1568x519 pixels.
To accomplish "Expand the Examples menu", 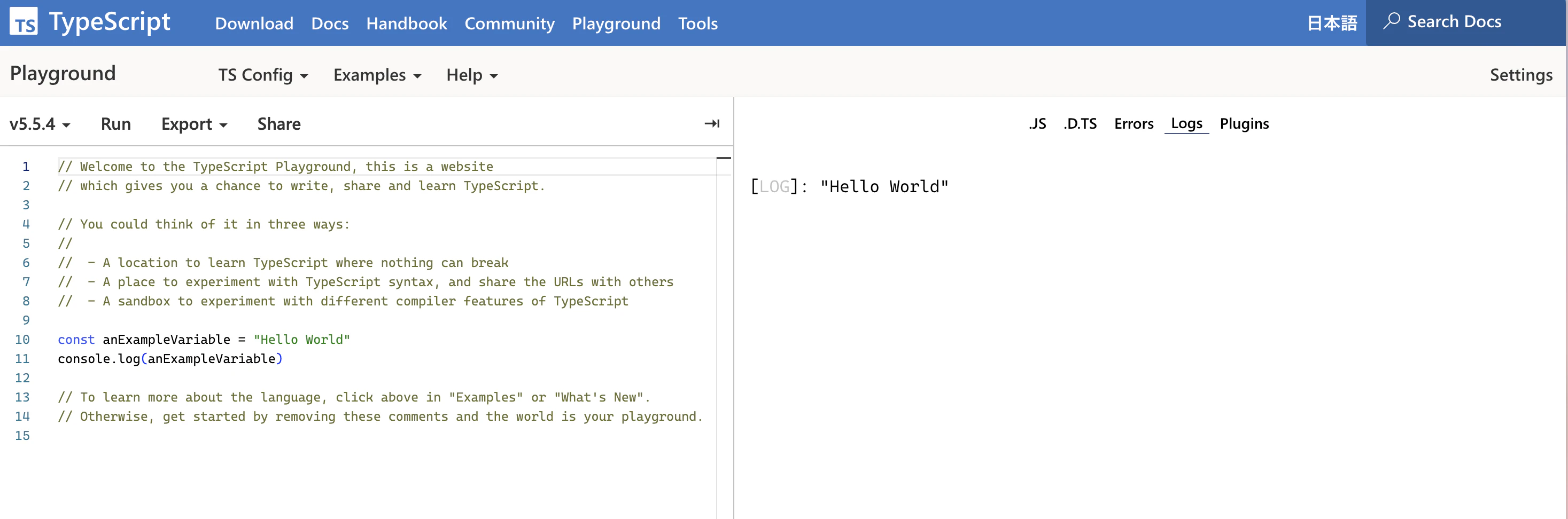I will (x=377, y=75).
